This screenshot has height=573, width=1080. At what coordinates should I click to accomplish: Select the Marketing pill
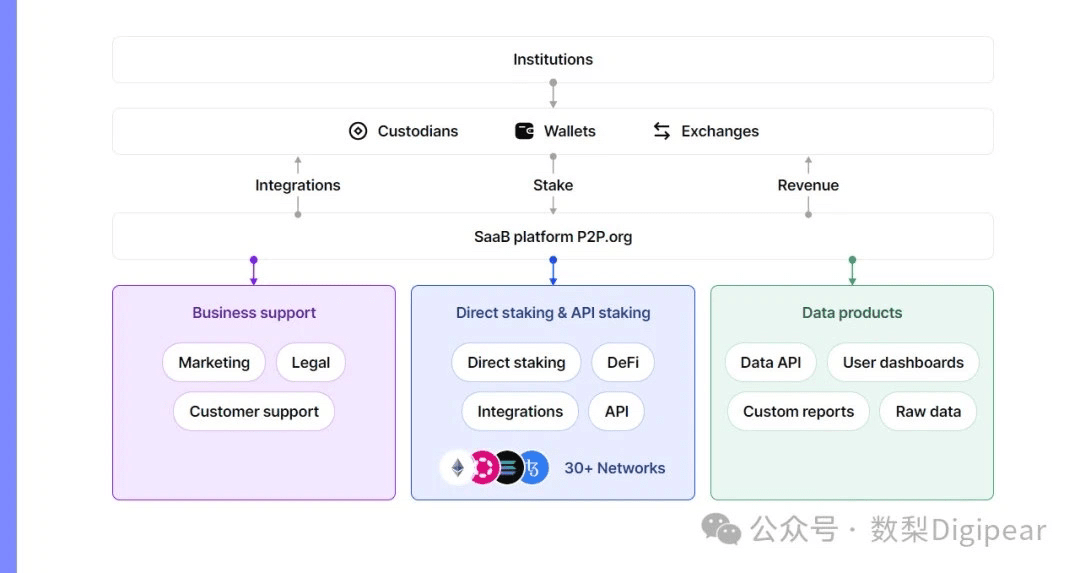click(x=214, y=362)
